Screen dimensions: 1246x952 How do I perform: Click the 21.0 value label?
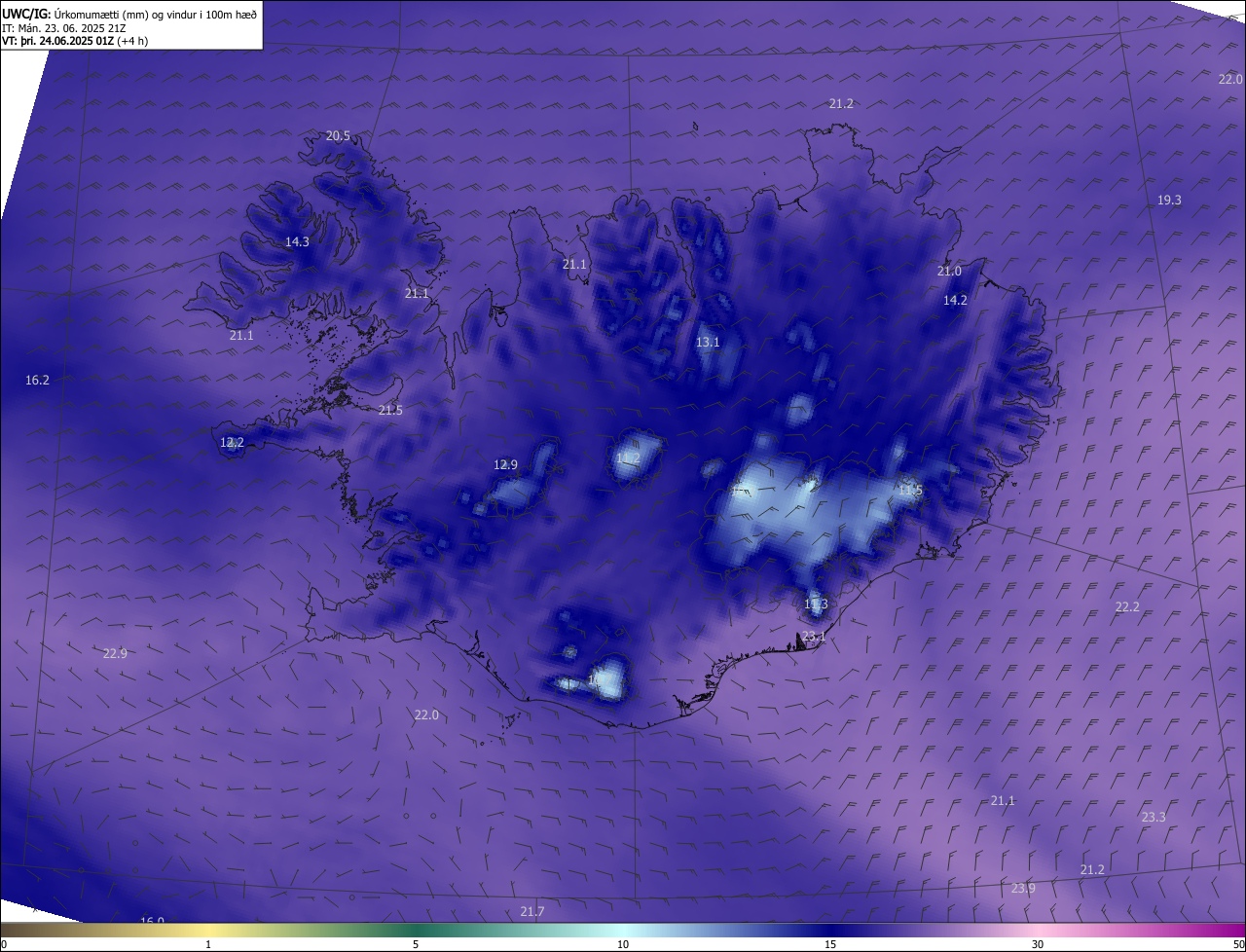click(949, 272)
